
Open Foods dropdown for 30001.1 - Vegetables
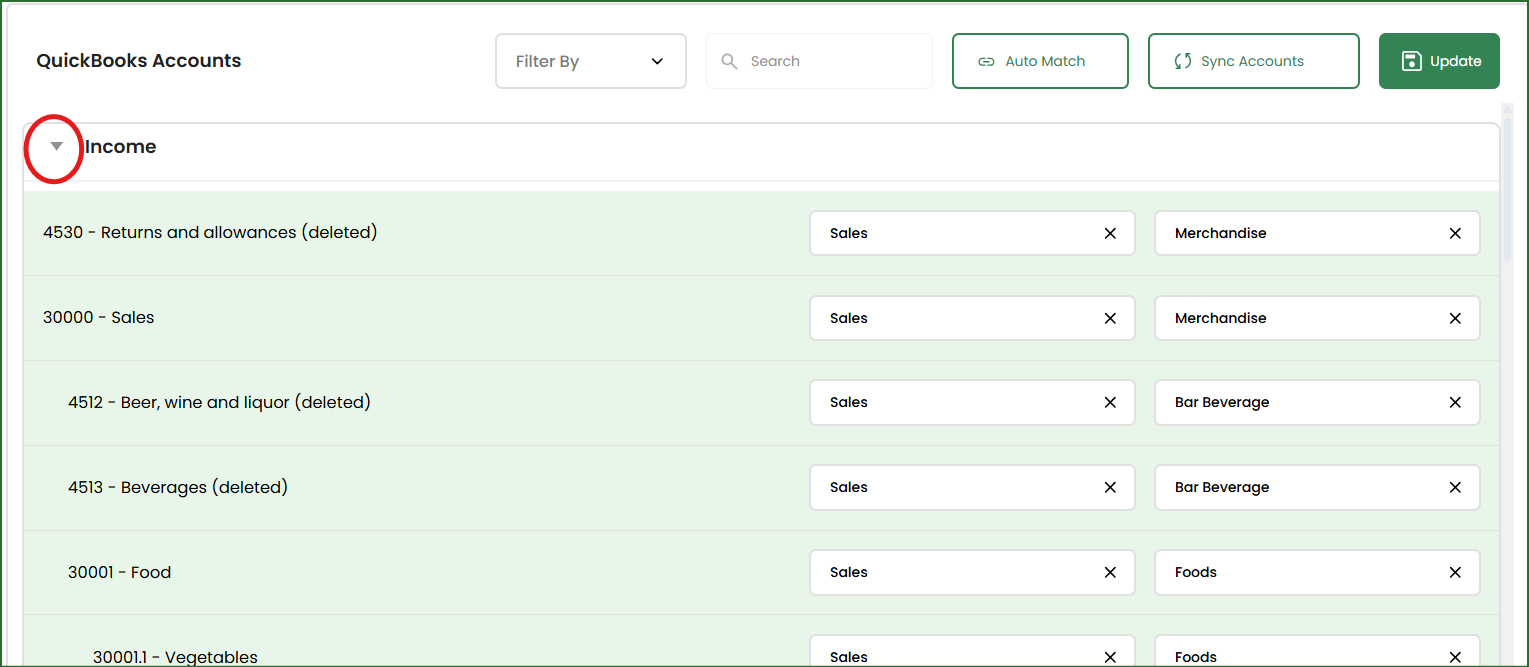pyautogui.click(x=1317, y=650)
